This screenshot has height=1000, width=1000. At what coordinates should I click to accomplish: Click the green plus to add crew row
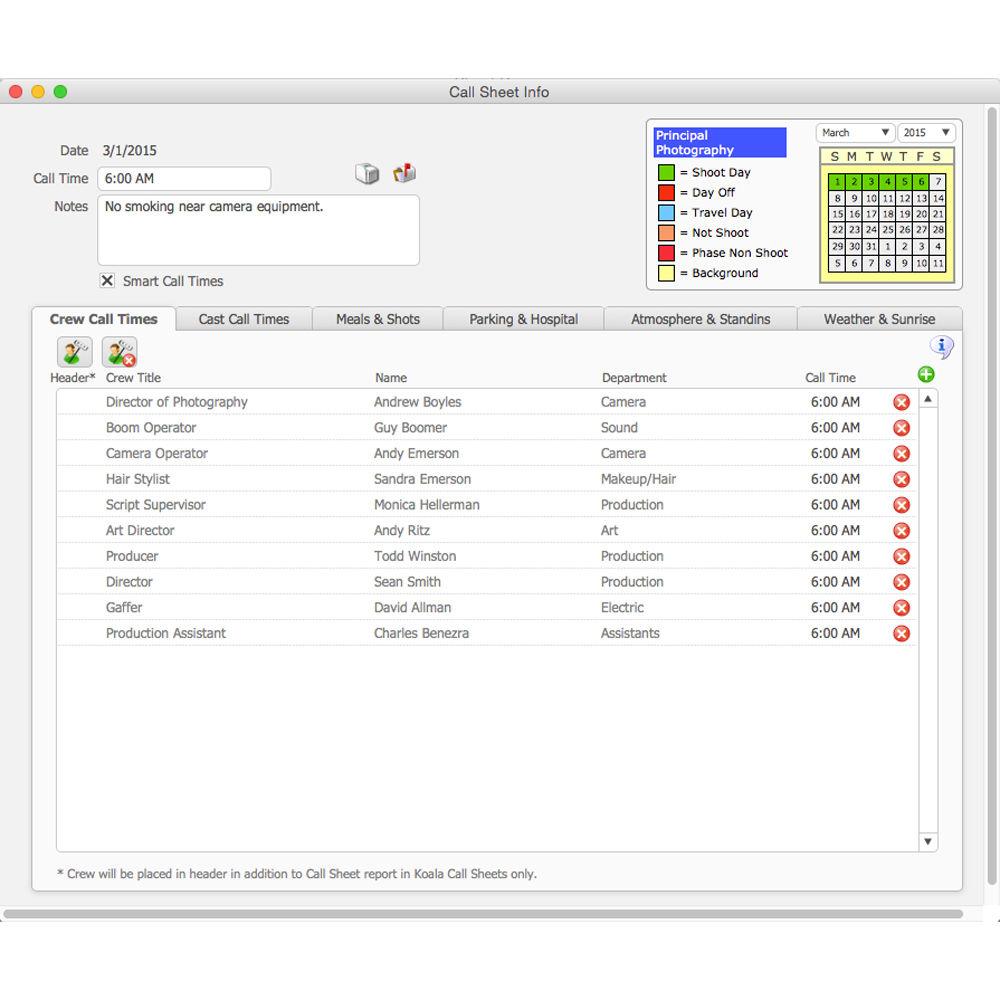click(926, 374)
